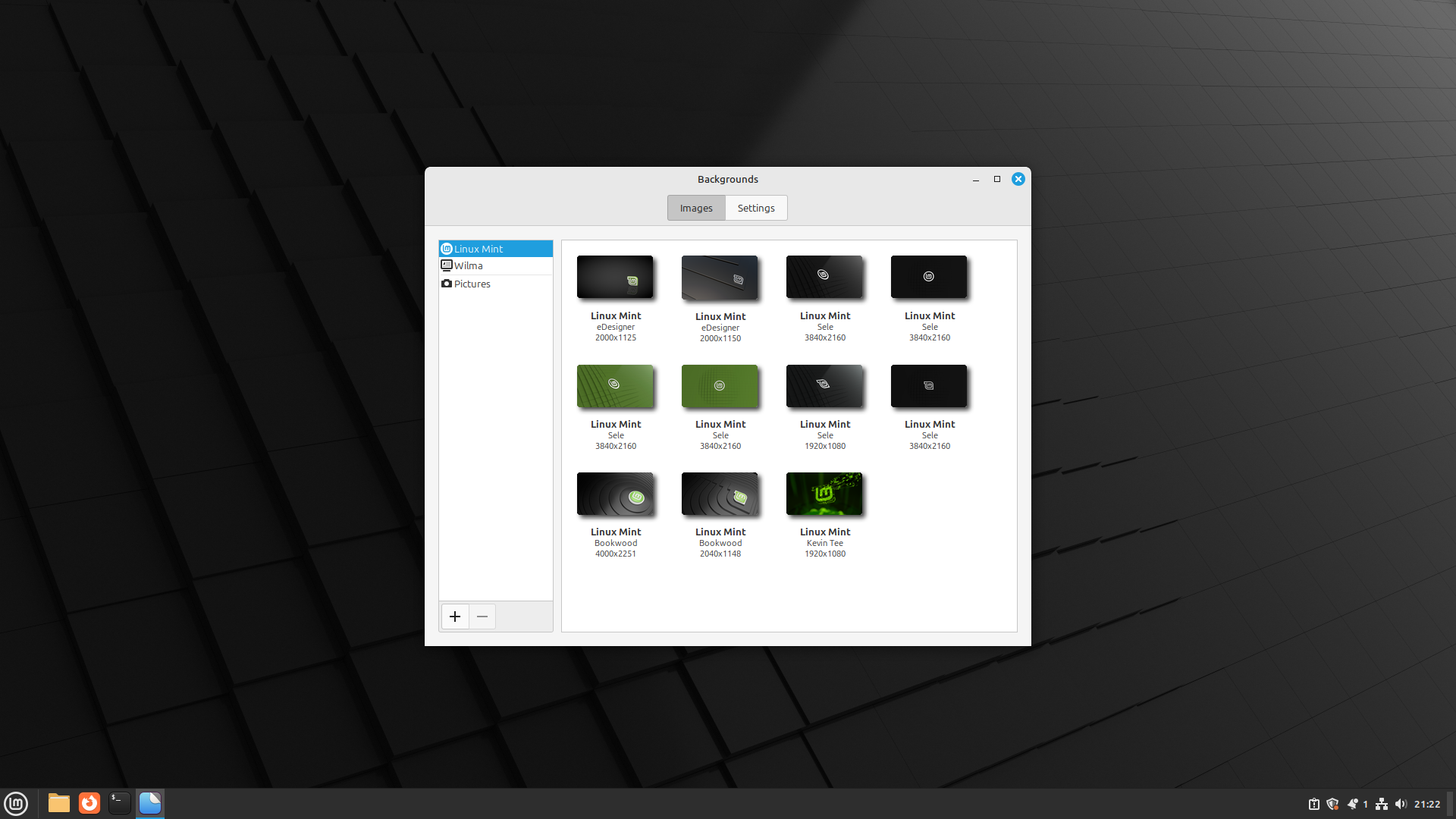Switch to the Settings tab
The height and width of the screenshot is (819, 1456).
[x=755, y=207]
